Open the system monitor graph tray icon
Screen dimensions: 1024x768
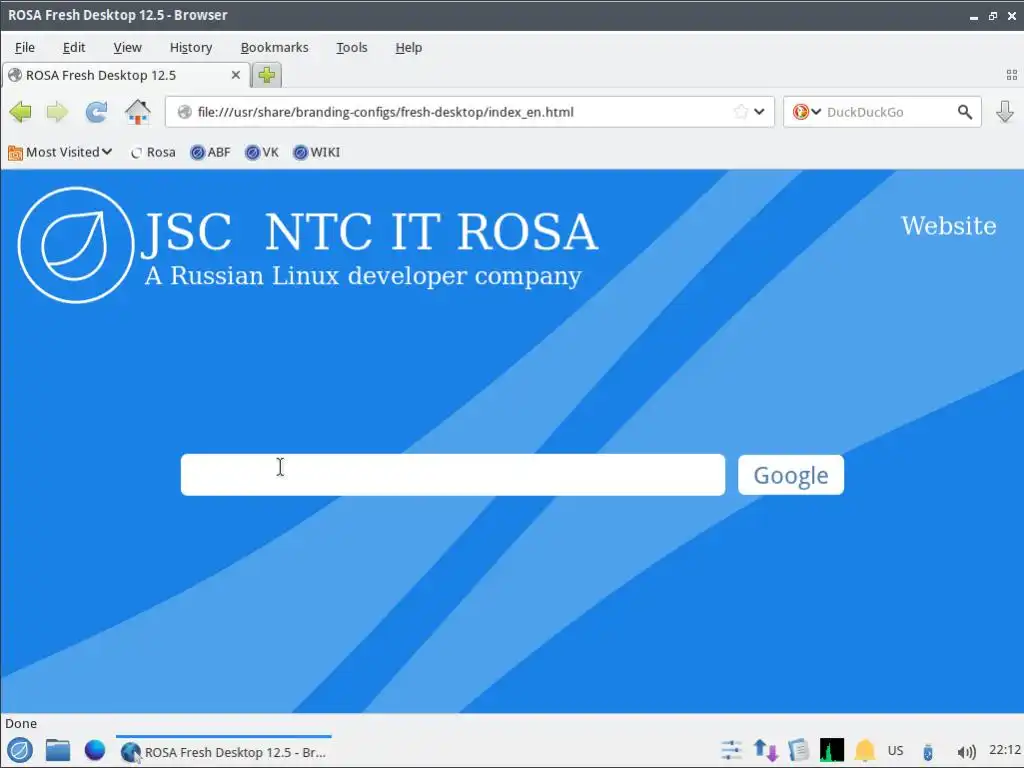tap(832, 750)
